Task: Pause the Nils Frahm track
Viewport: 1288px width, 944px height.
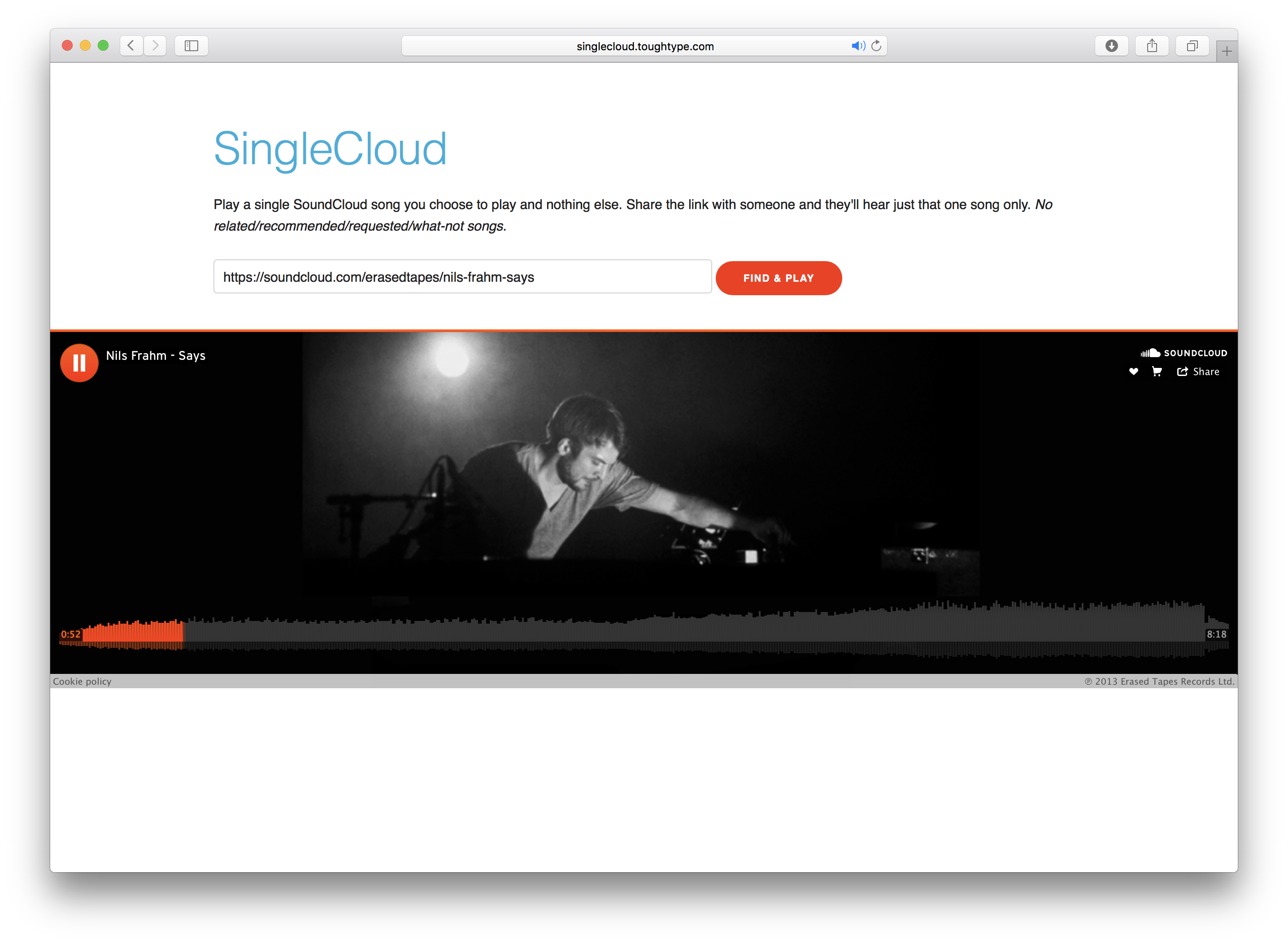Action: pyautogui.click(x=79, y=362)
